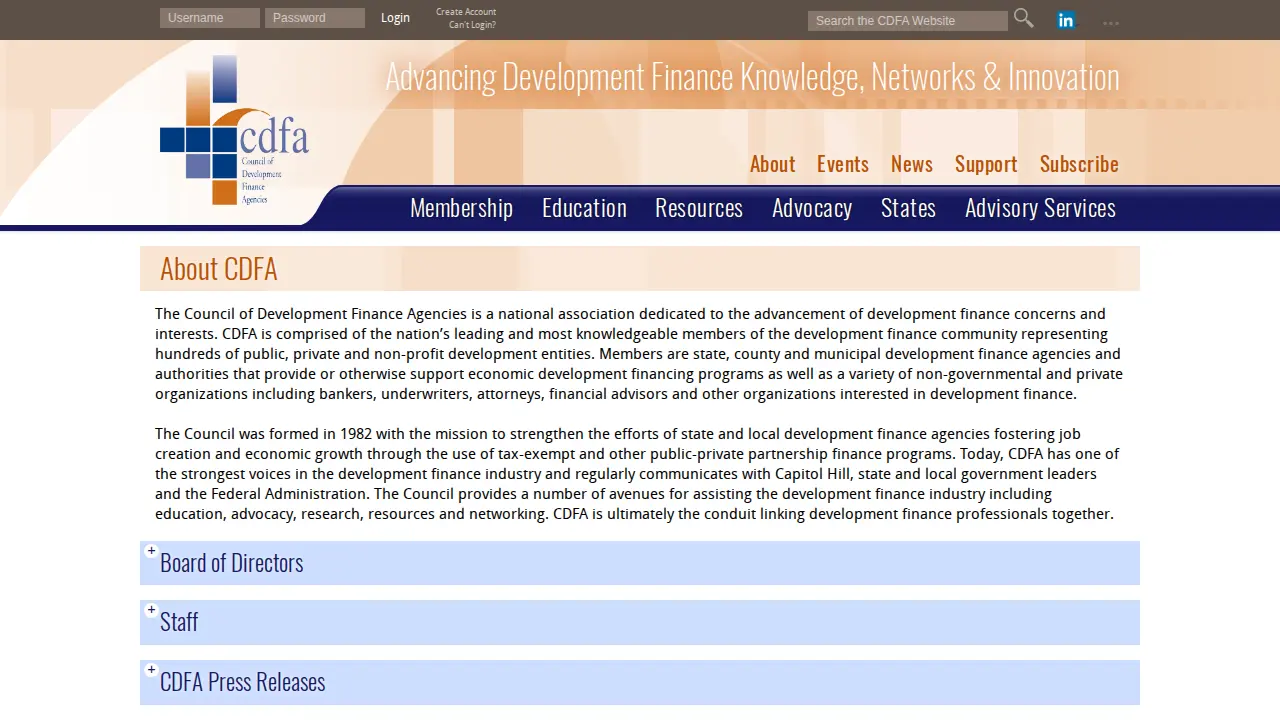Focus the Username field
This screenshot has width=1280, height=720.
pos(210,18)
